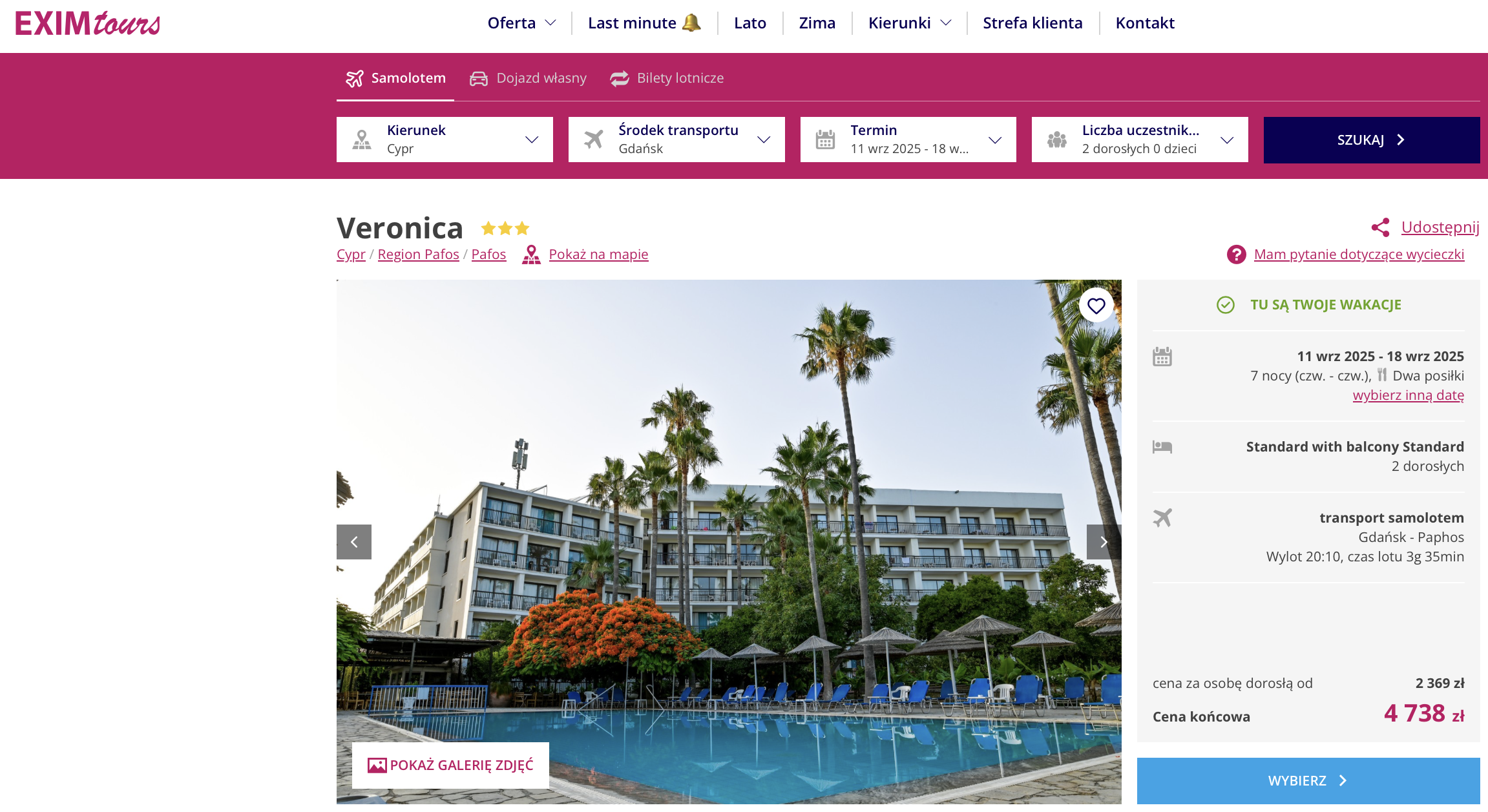Open the Termin date dropdown
1488x812 pixels.
[908, 140]
